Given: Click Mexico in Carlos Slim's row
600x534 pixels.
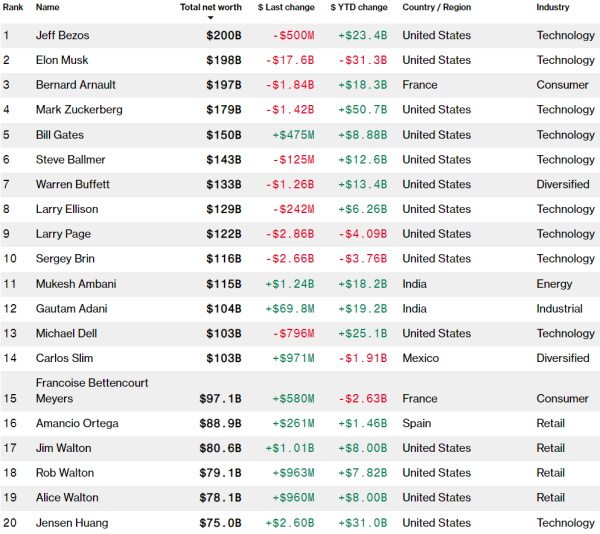Looking at the screenshot, I should [x=421, y=358].
